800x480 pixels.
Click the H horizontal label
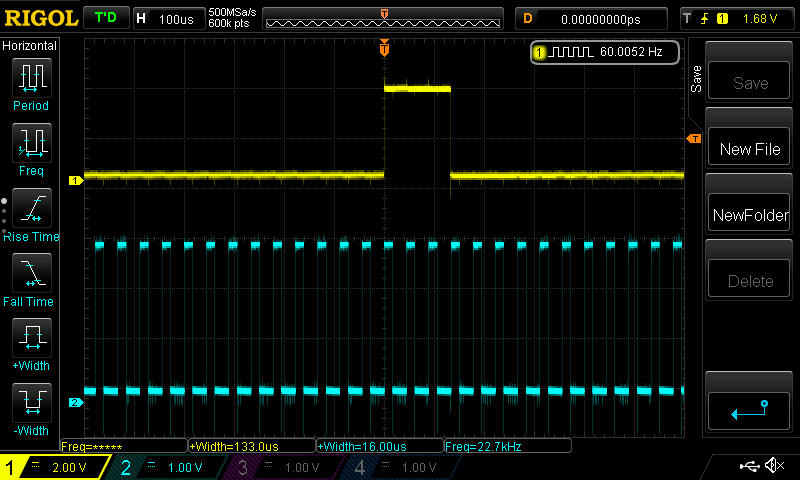141,19
